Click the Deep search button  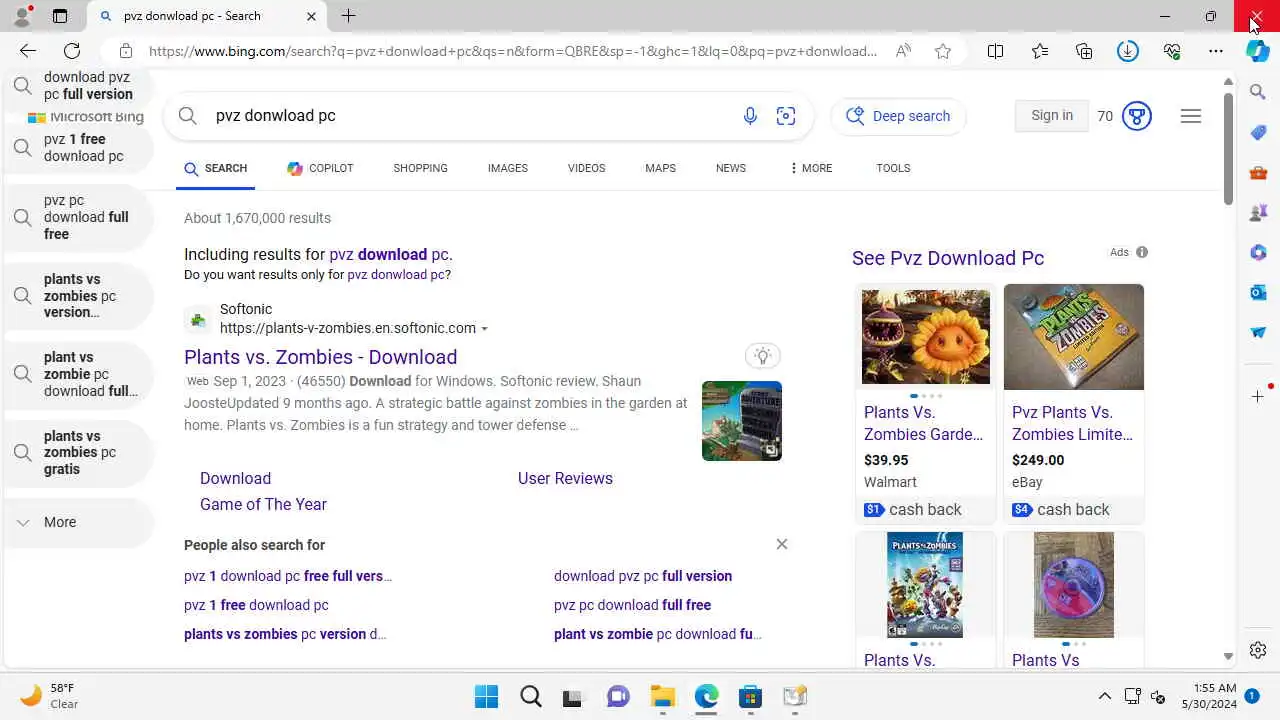898,116
